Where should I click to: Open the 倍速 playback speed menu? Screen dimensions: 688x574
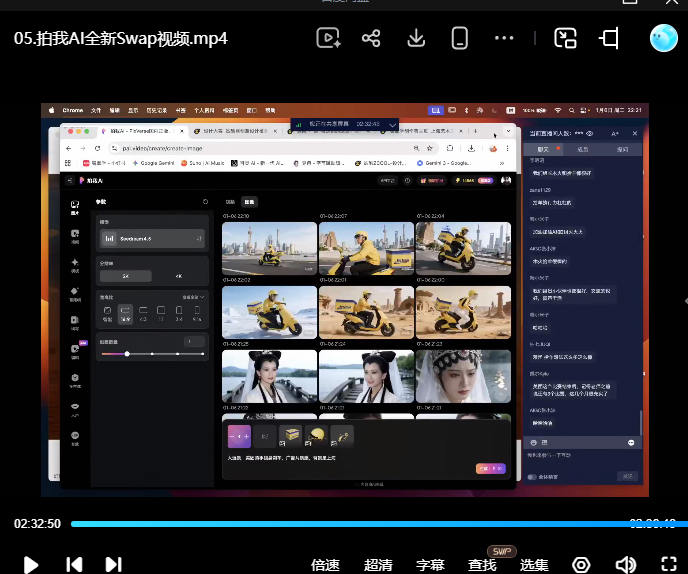click(325, 565)
